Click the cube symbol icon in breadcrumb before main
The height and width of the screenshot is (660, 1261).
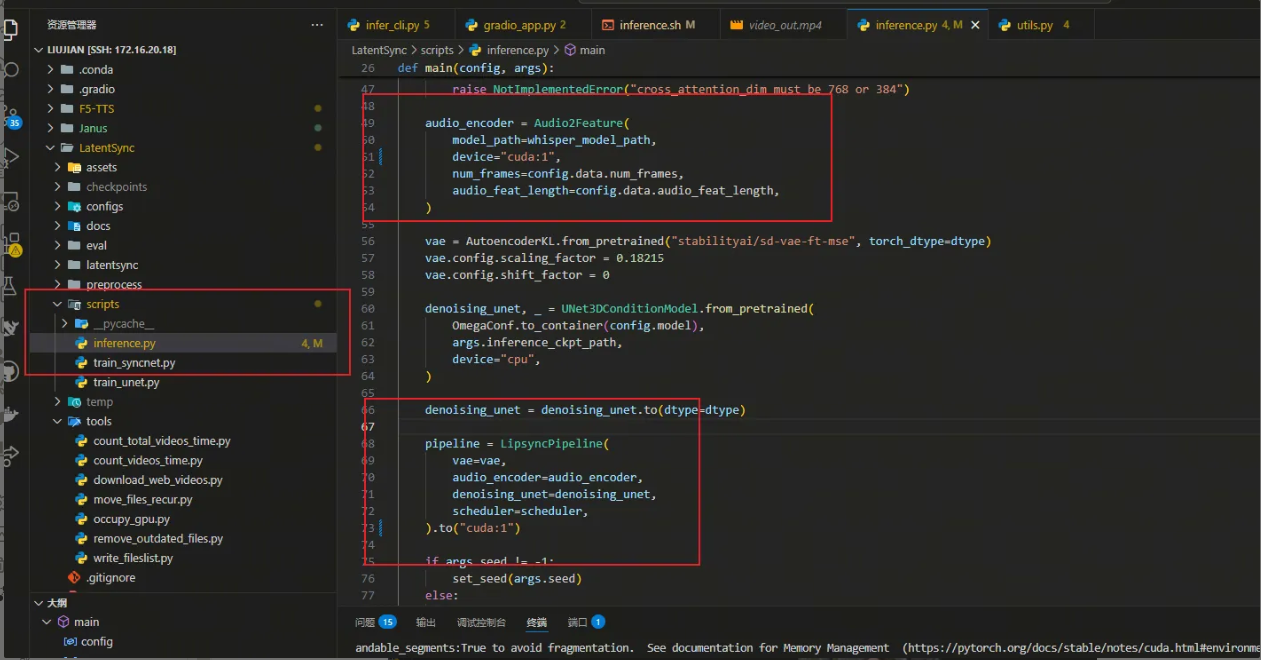point(570,49)
